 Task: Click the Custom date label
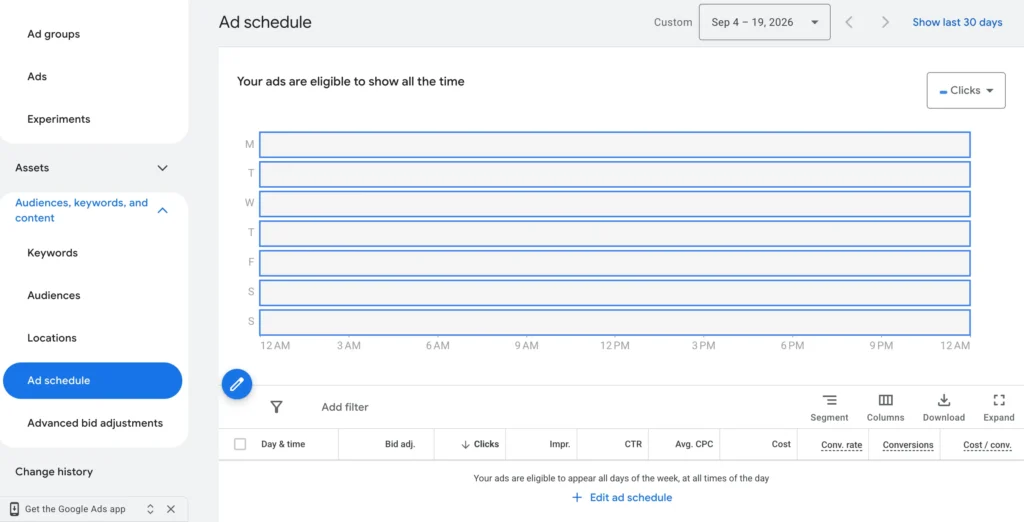click(x=673, y=22)
